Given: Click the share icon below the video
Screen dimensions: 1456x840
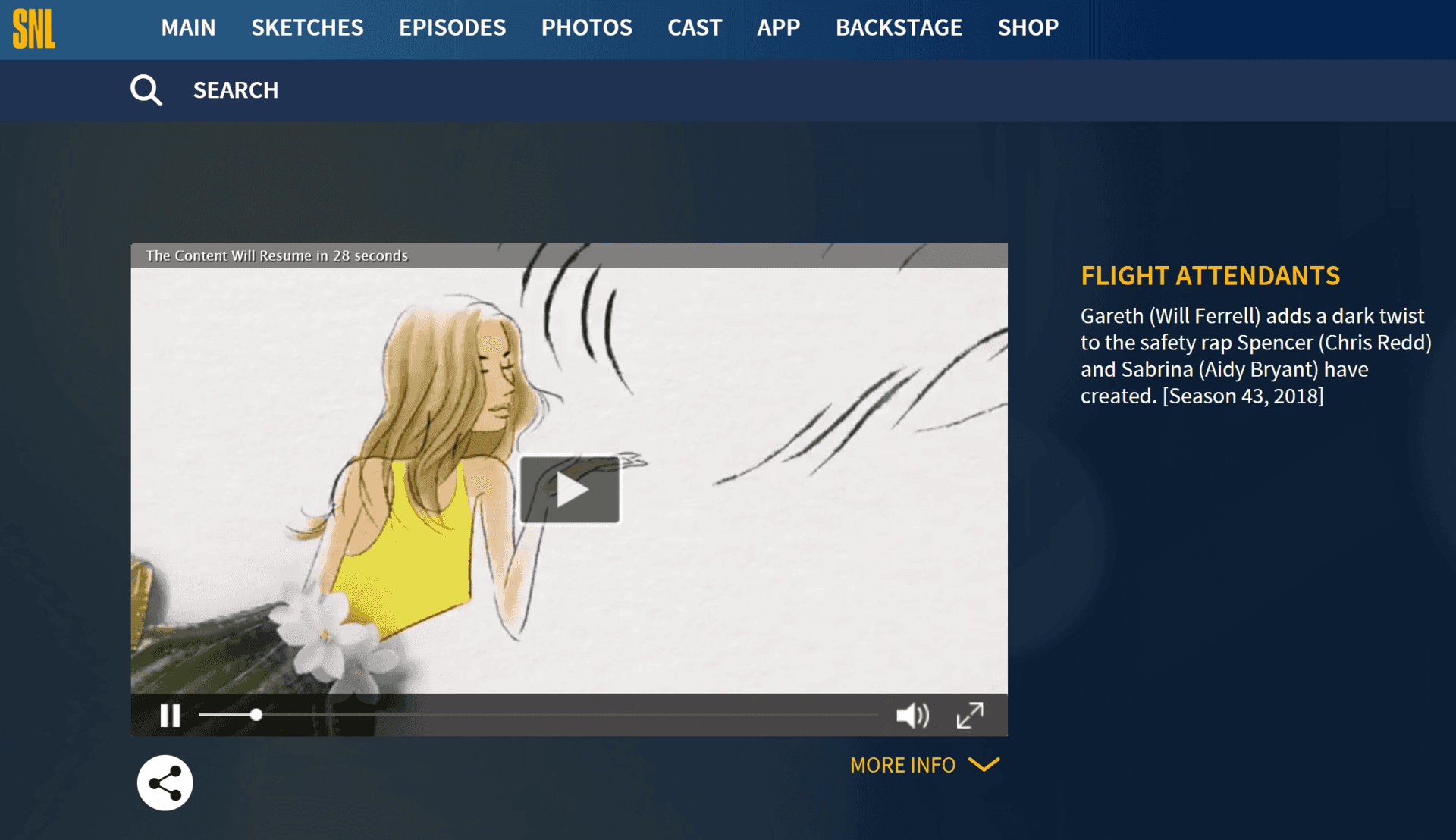Looking at the screenshot, I should pyautogui.click(x=165, y=782).
